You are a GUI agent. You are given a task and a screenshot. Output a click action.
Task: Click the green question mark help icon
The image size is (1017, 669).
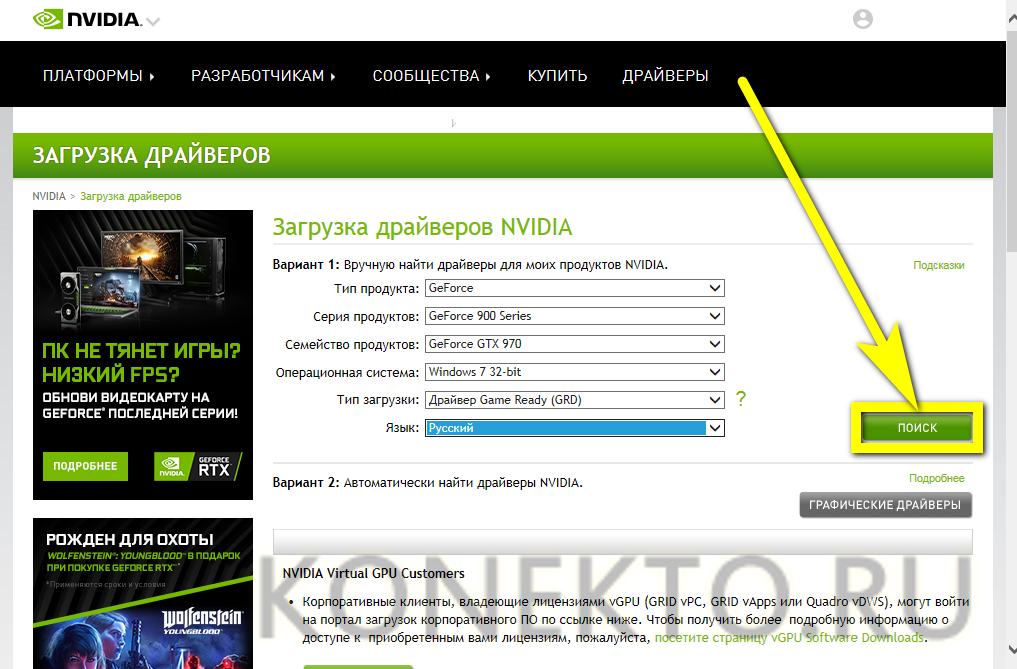[741, 399]
